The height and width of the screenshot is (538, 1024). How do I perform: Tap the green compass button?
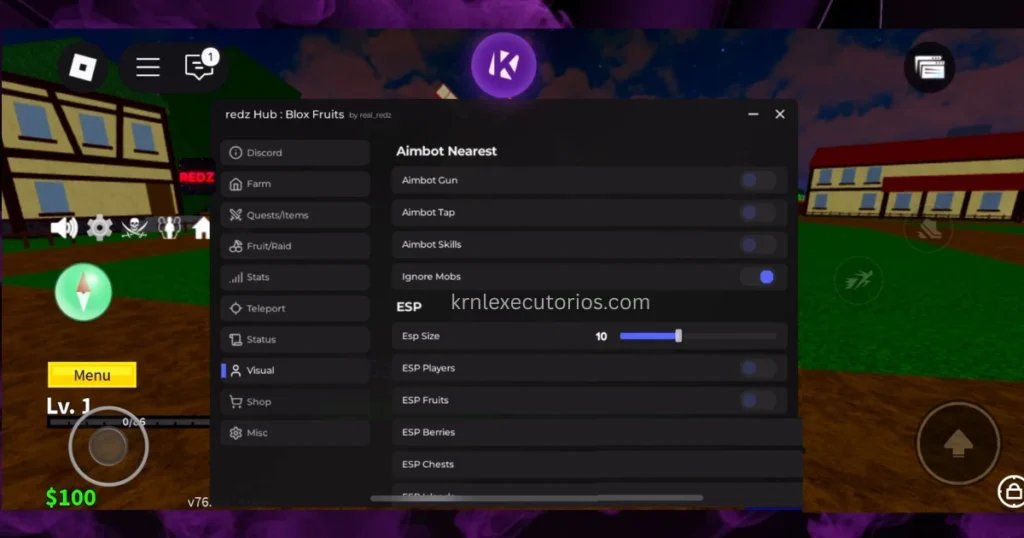[x=83, y=292]
